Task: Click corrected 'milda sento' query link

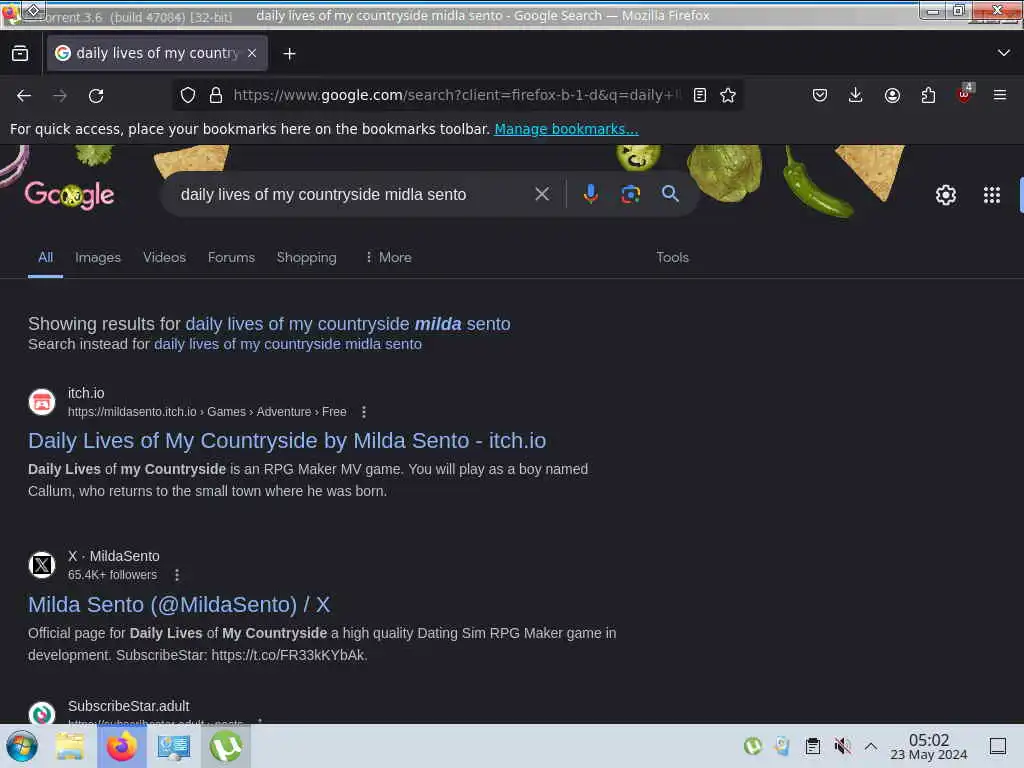Action: point(348,324)
